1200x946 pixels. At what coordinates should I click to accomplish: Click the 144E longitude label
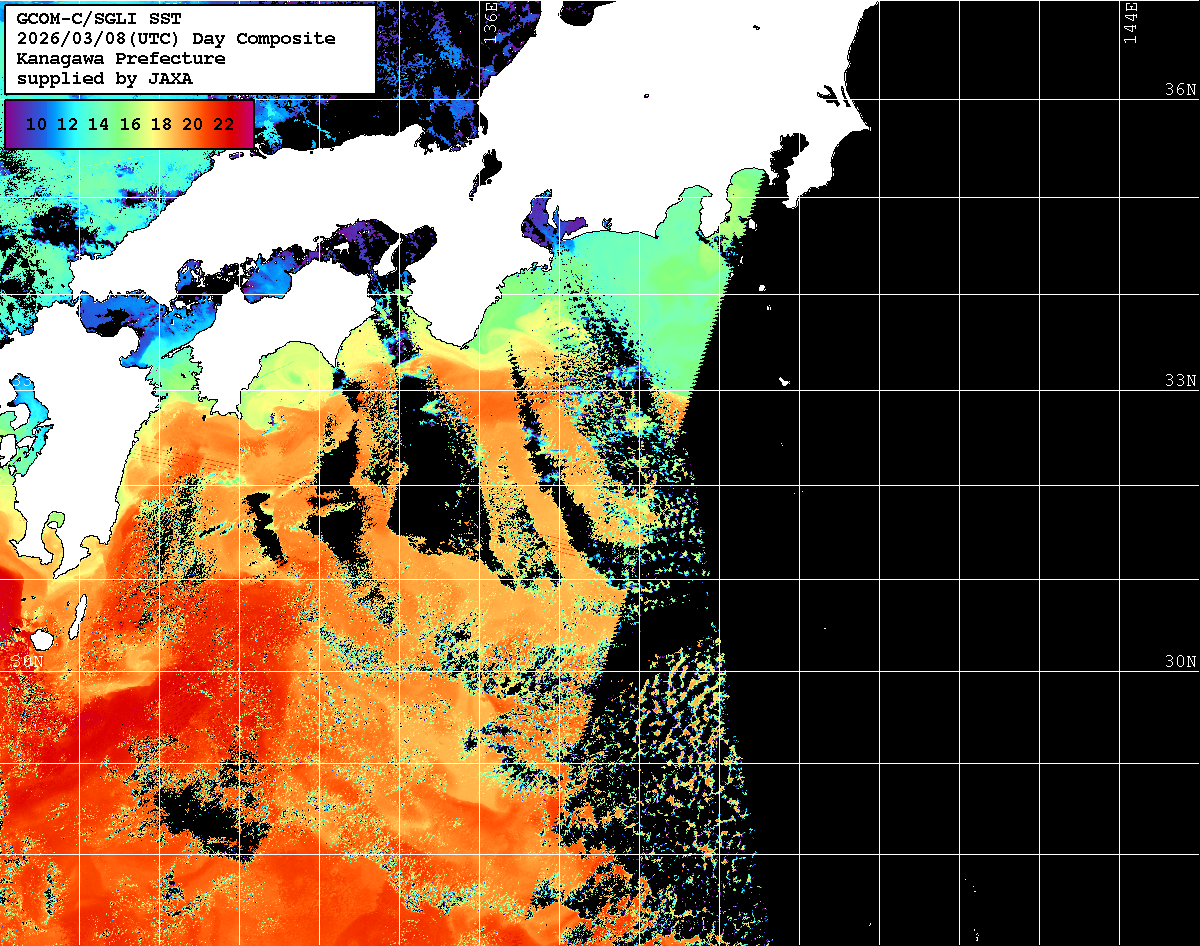(1130, 22)
